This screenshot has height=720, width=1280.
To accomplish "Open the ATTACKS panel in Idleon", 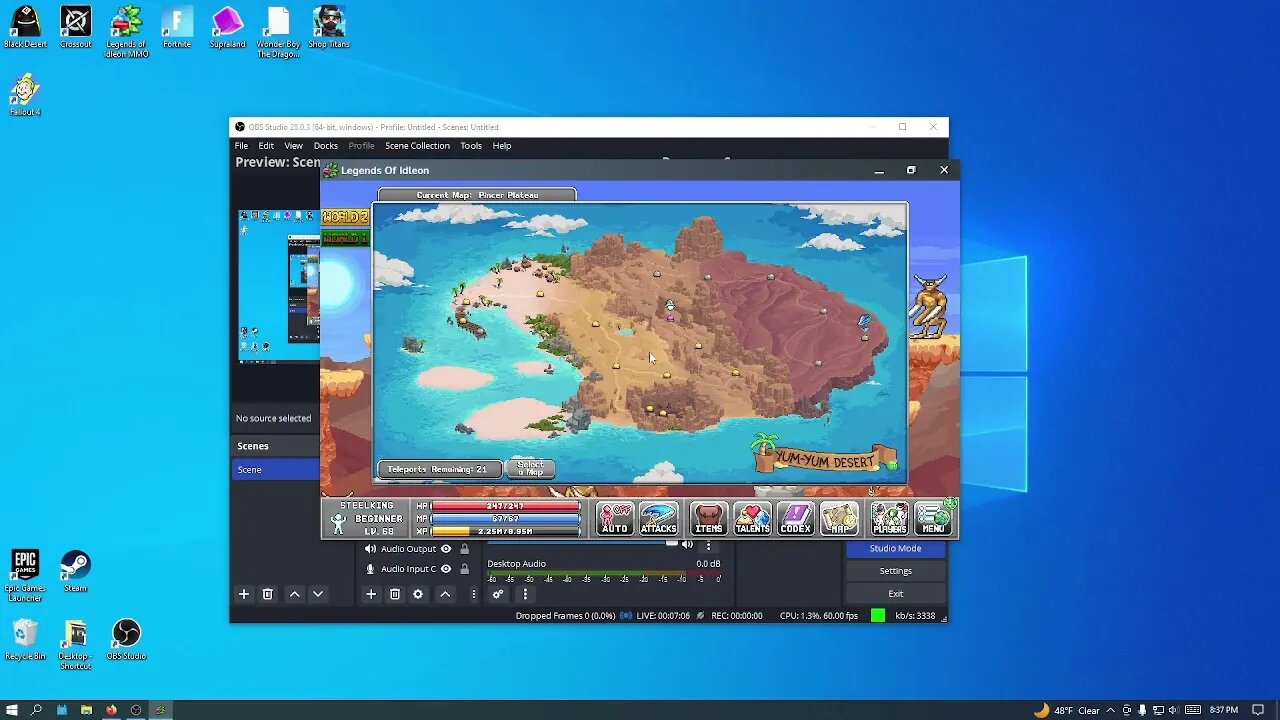I will pyautogui.click(x=658, y=518).
